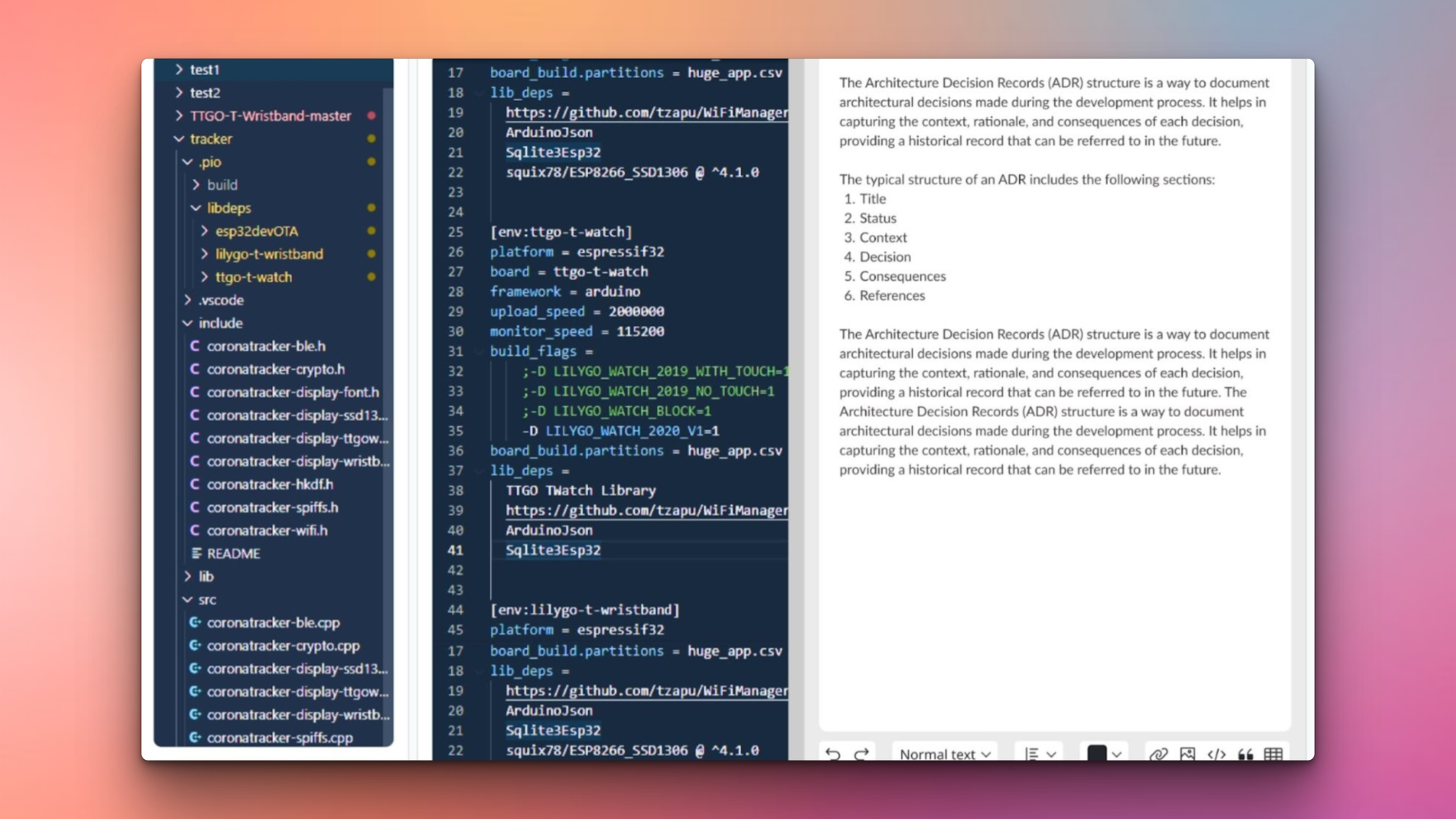
Task: Insert a hyperlink using the link icon
Action: (1158, 755)
